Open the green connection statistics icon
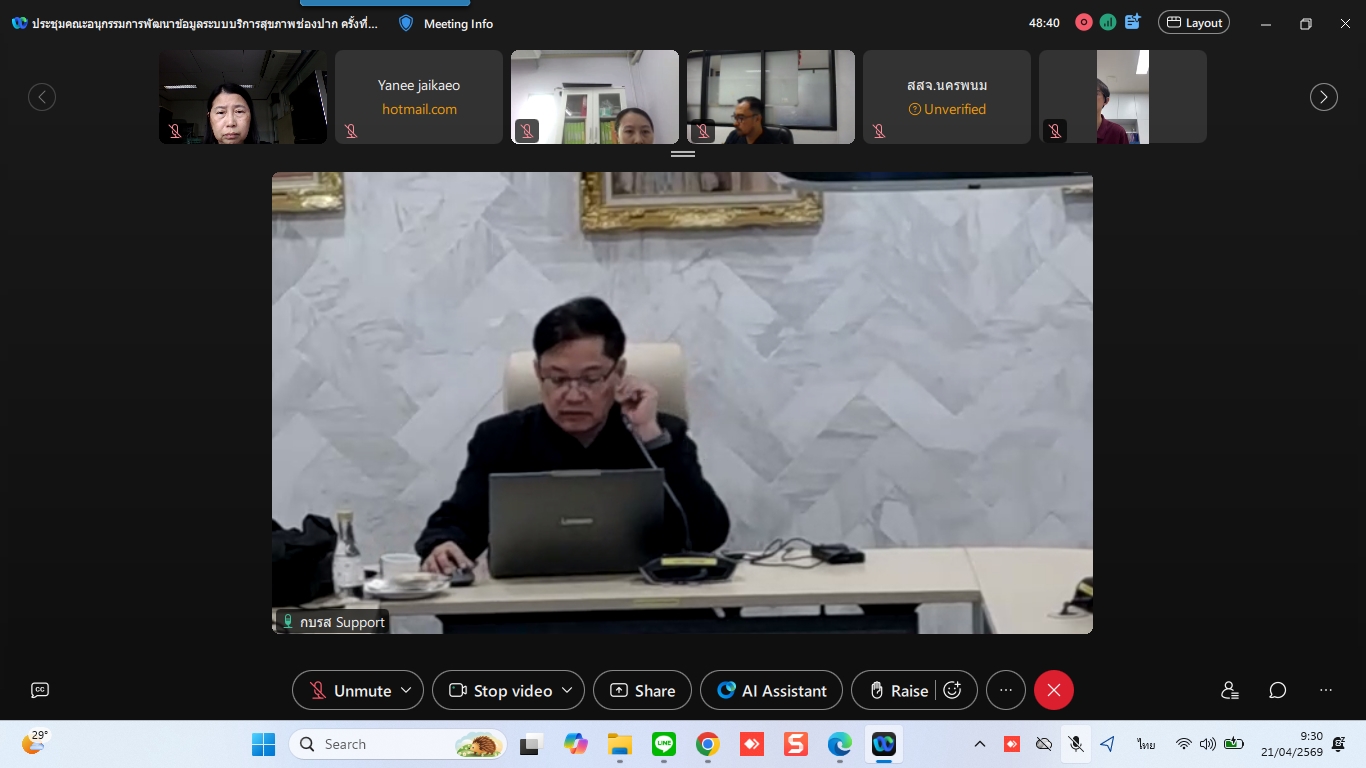Screen dimensions: 1366x768 (1108, 22)
